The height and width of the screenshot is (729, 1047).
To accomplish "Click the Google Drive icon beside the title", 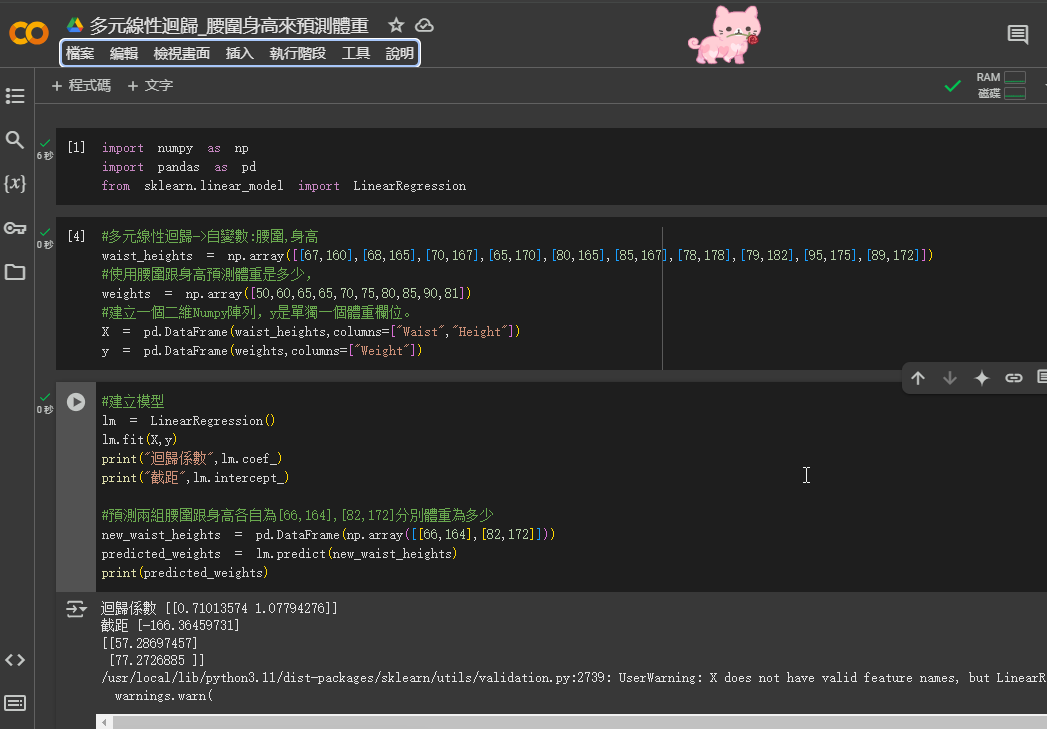I will (x=75, y=25).
